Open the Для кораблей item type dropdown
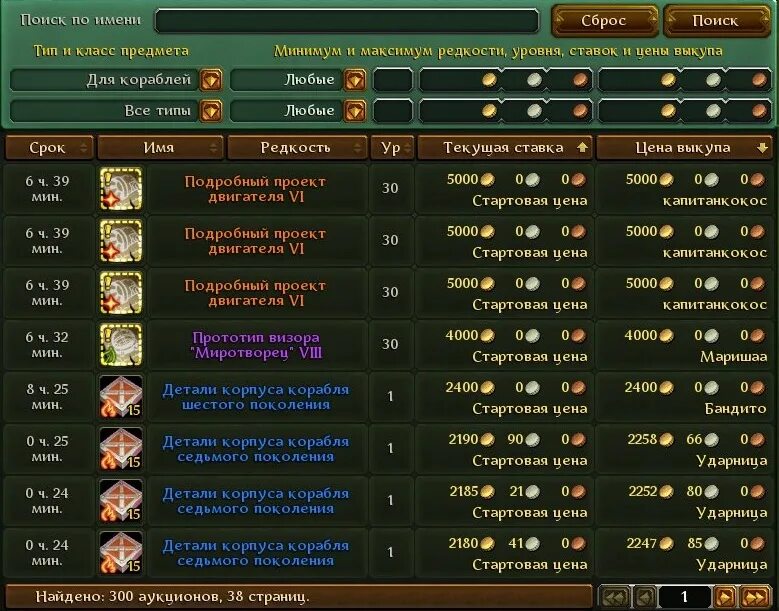This screenshot has height=611, width=779. pyautogui.click(x=211, y=80)
